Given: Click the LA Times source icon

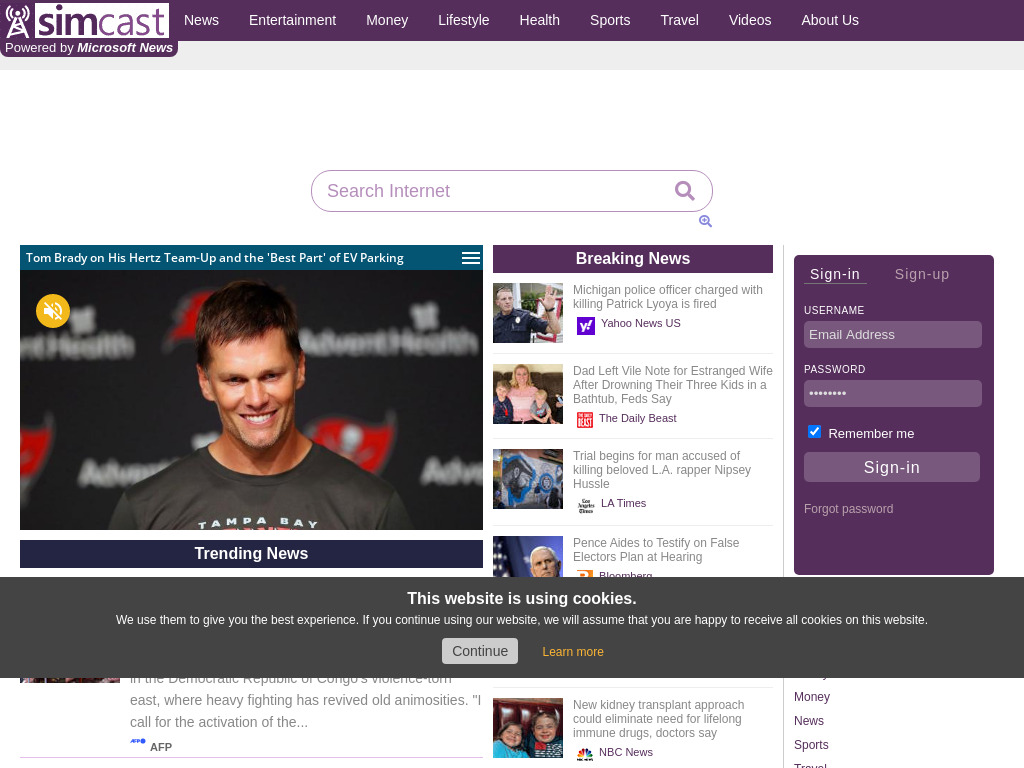Looking at the screenshot, I should [x=586, y=505].
